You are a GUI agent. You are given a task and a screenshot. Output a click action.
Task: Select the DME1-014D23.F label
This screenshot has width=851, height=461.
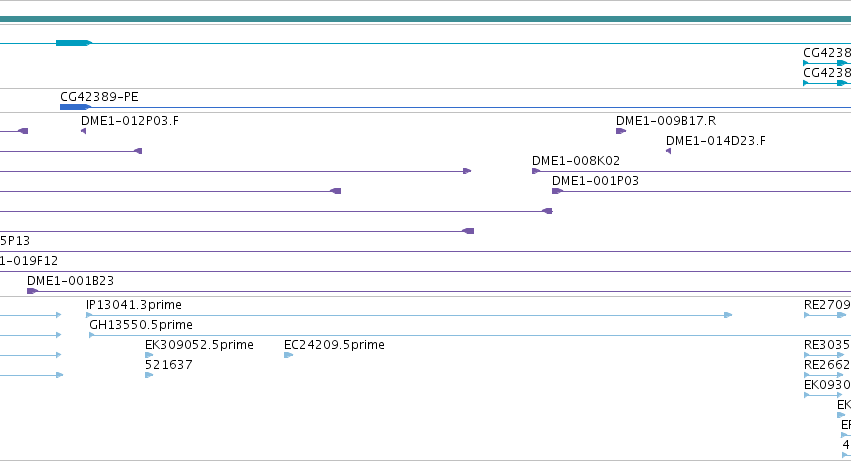click(x=716, y=141)
